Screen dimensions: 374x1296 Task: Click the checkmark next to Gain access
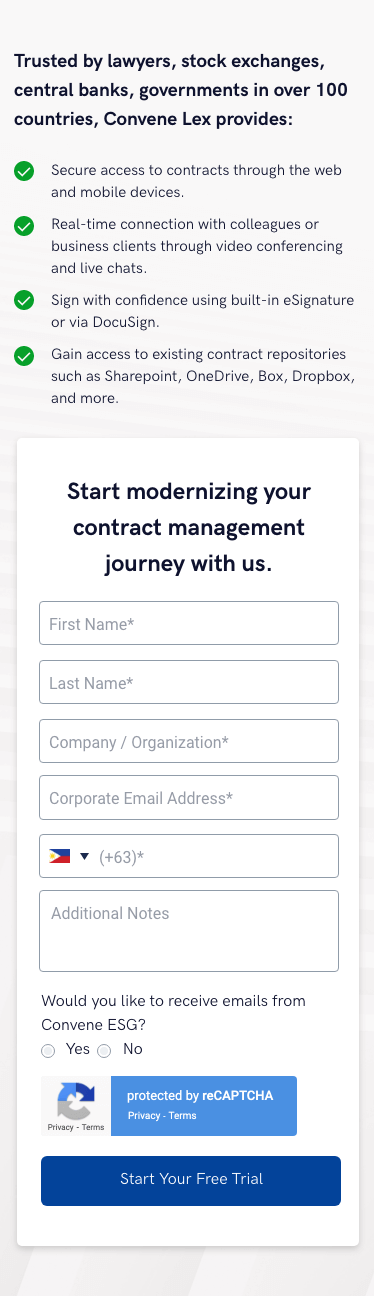tap(24, 355)
